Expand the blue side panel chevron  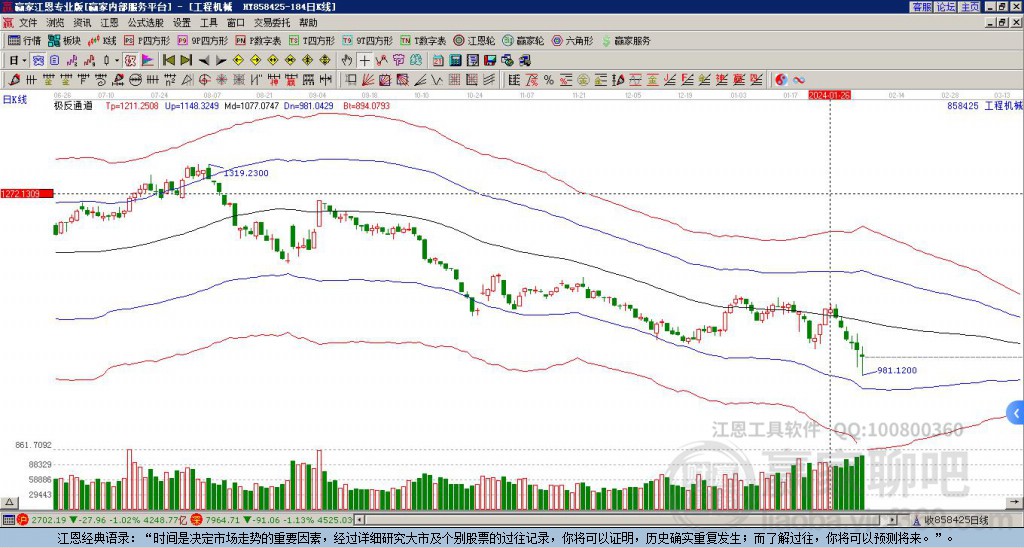[x=1017, y=413]
